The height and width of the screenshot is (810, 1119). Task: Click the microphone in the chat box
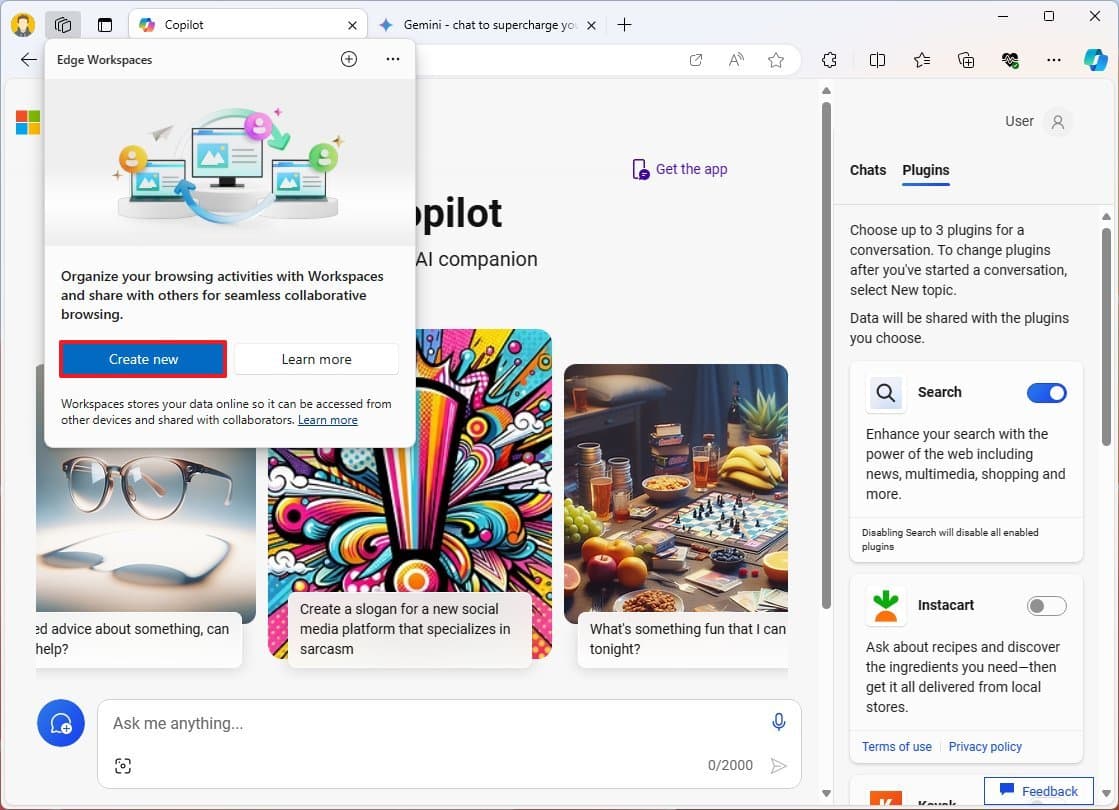778,722
